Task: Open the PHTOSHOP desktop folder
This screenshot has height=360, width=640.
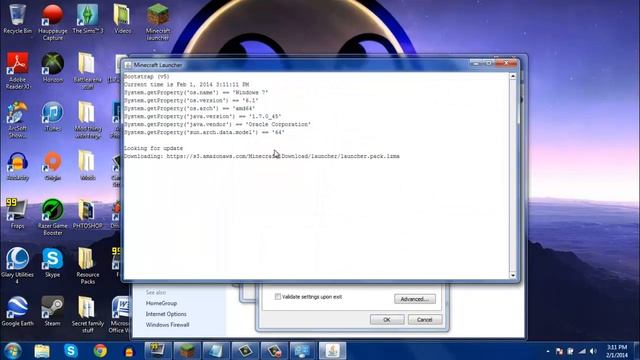Action: click(87, 214)
